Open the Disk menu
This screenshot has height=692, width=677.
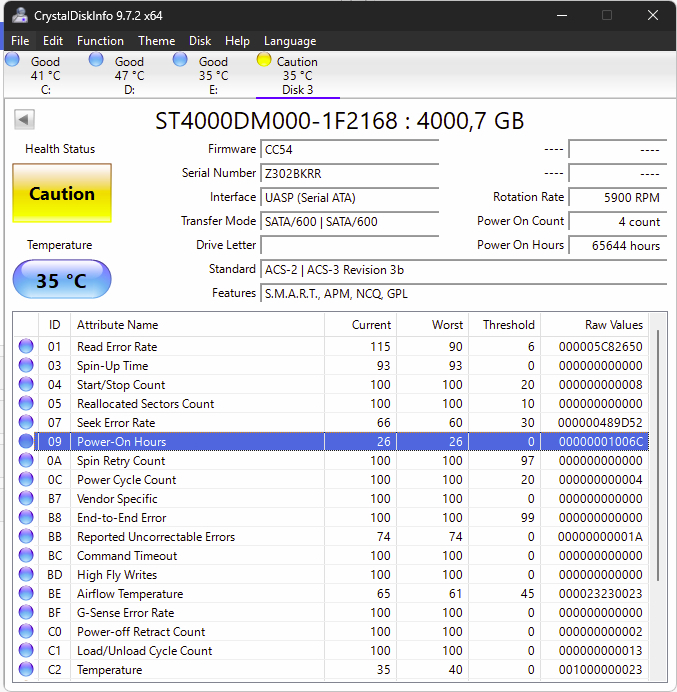point(200,41)
